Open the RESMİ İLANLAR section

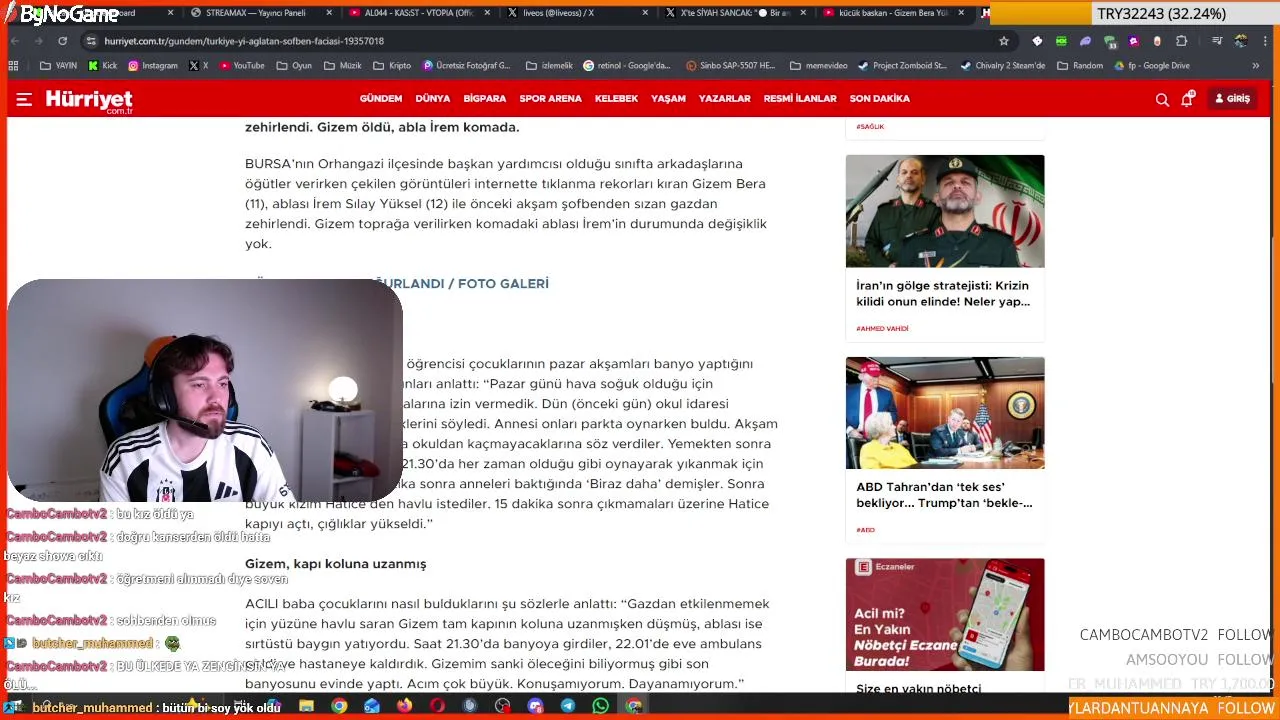pyautogui.click(x=800, y=99)
